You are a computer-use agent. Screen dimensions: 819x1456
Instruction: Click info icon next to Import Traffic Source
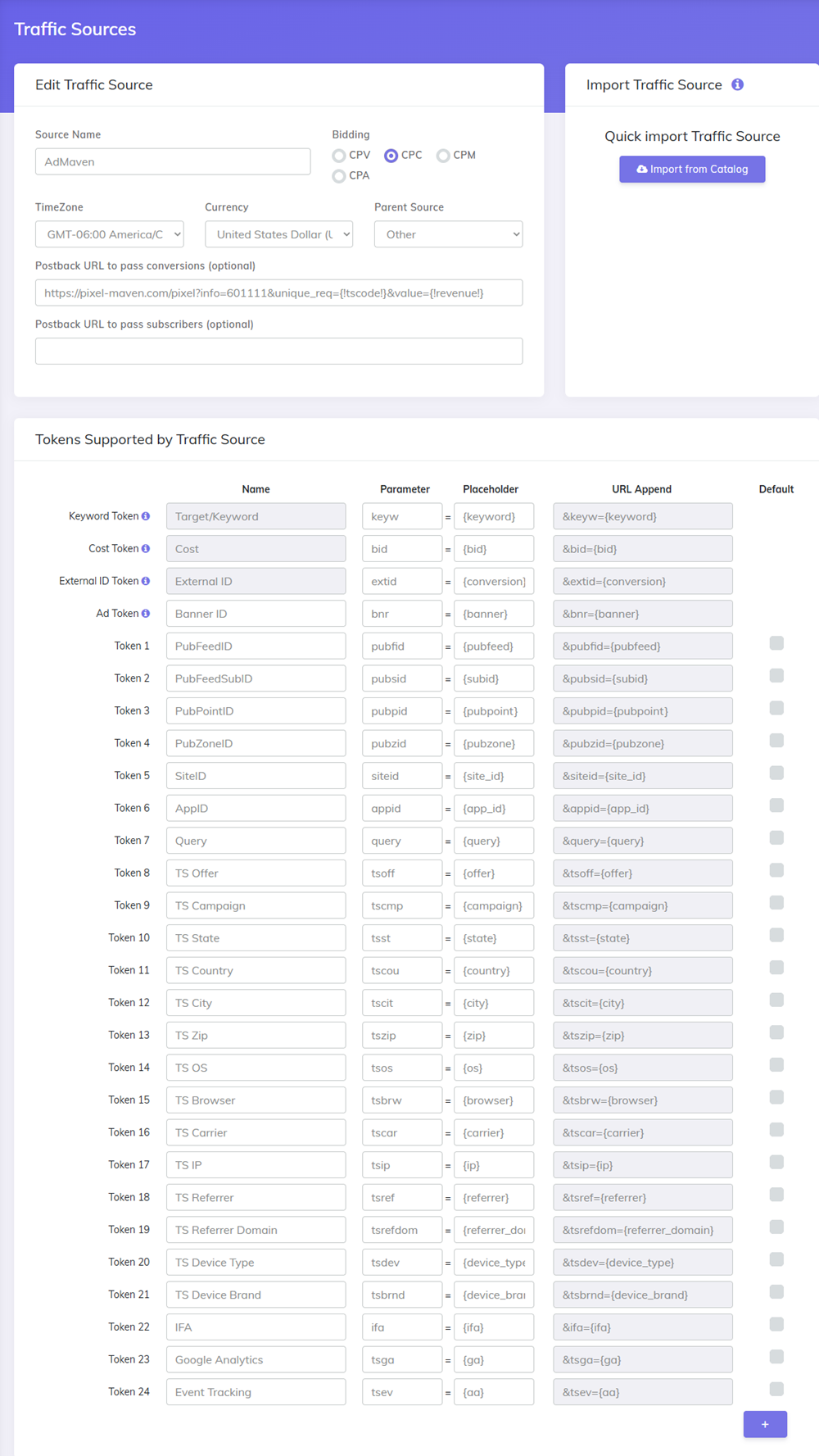pos(738,84)
